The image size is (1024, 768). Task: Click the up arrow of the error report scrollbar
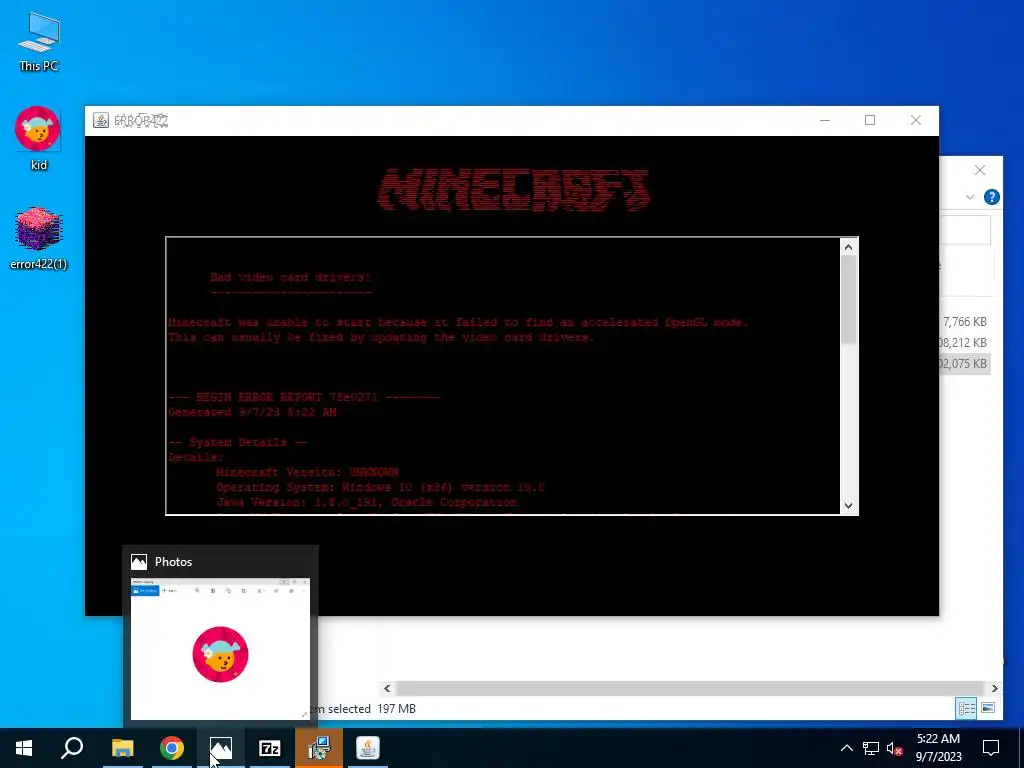coord(848,247)
